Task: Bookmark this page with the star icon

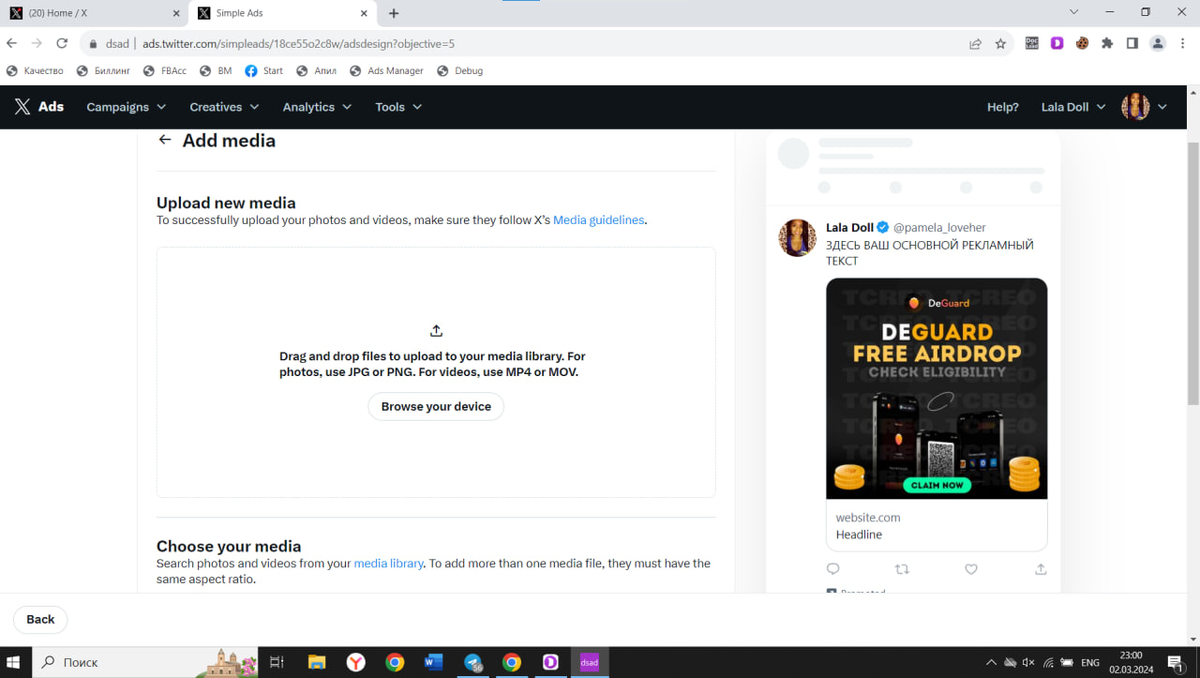Action: pyautogui.click(x=1000, y=44)
